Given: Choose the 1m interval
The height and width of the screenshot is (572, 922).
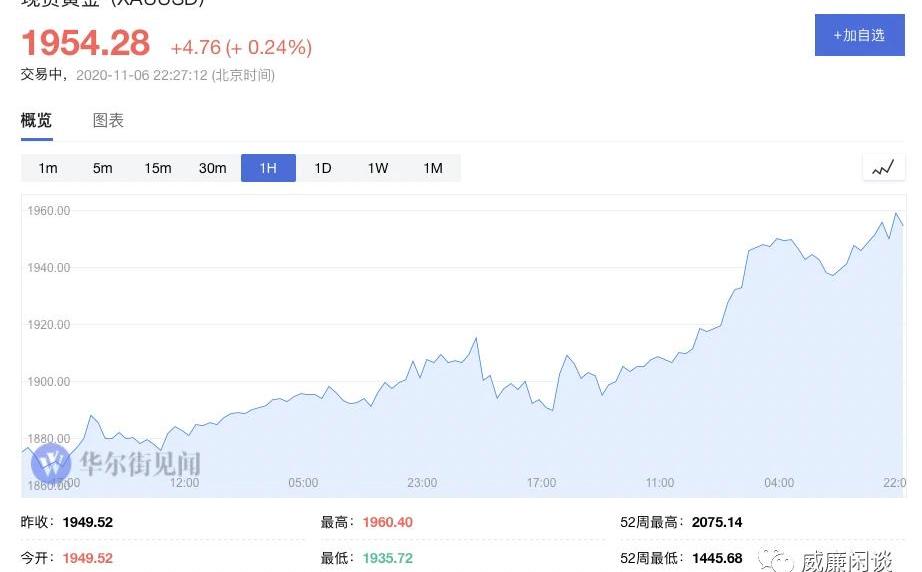Looking at the screenshot, I should pyautogui.click(x=48, y=168).
